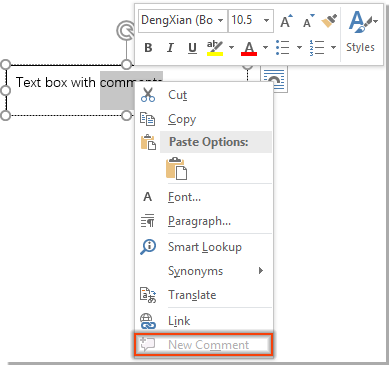Click the Translate icon

pyautogui.click(x=148, y=295)
